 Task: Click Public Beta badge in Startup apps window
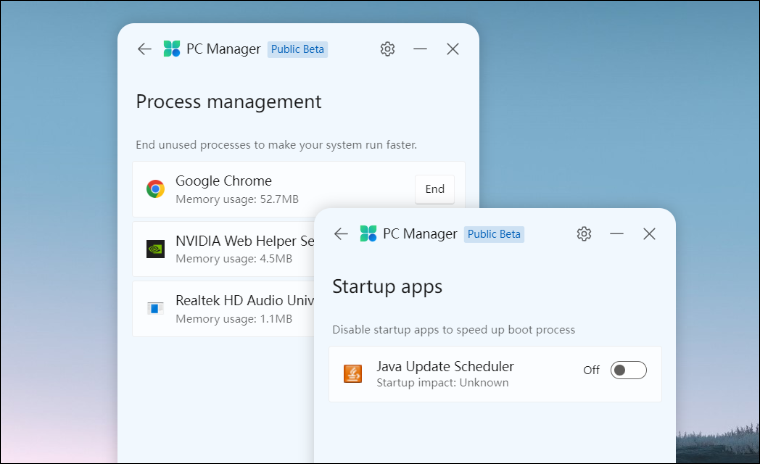click(494, 234)
